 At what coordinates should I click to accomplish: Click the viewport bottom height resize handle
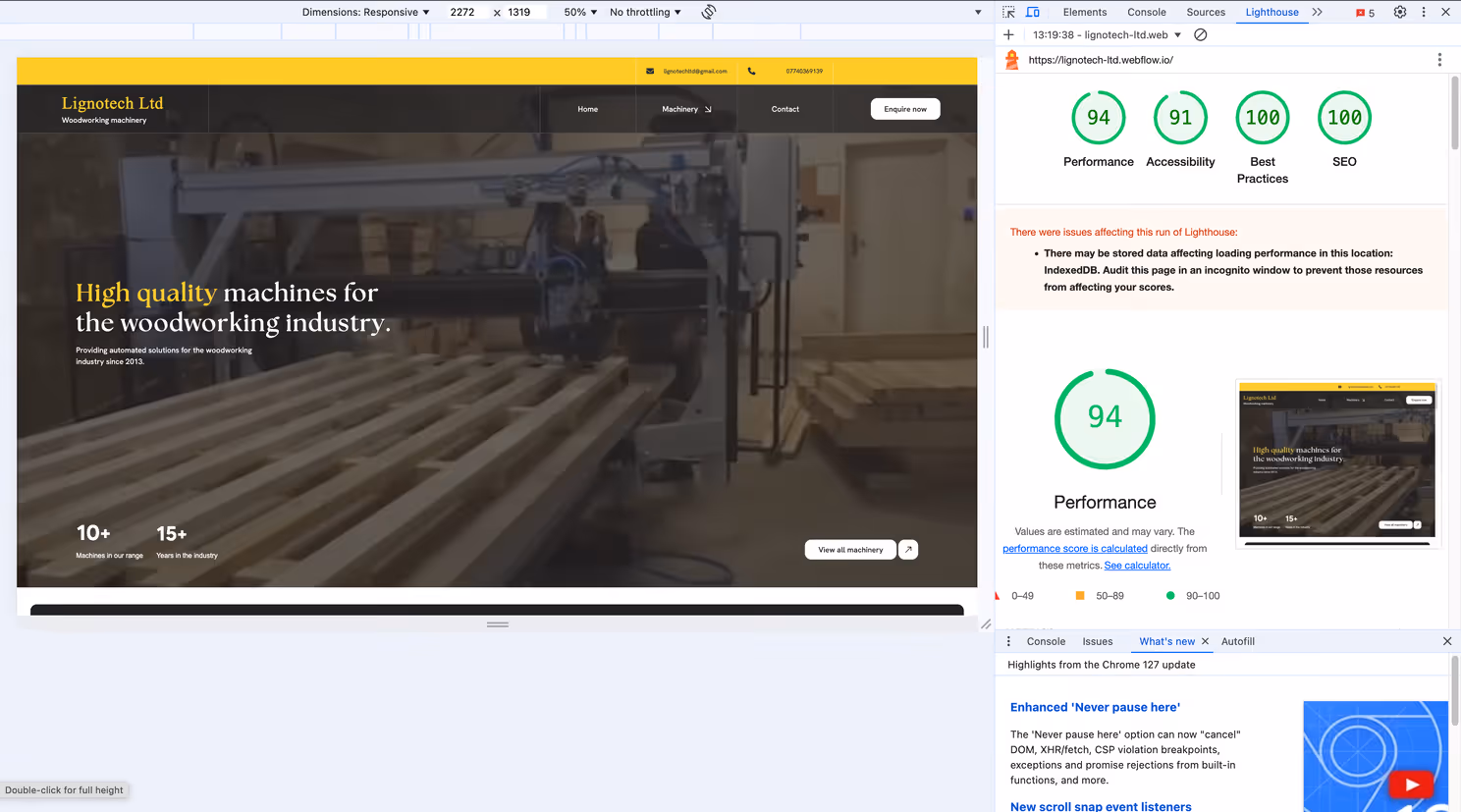[x=498, y=624]
